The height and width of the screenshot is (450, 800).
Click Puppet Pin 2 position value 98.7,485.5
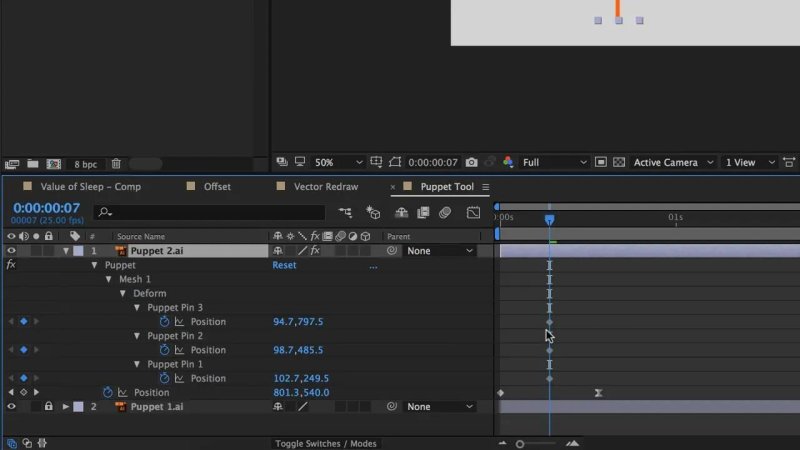298,350
